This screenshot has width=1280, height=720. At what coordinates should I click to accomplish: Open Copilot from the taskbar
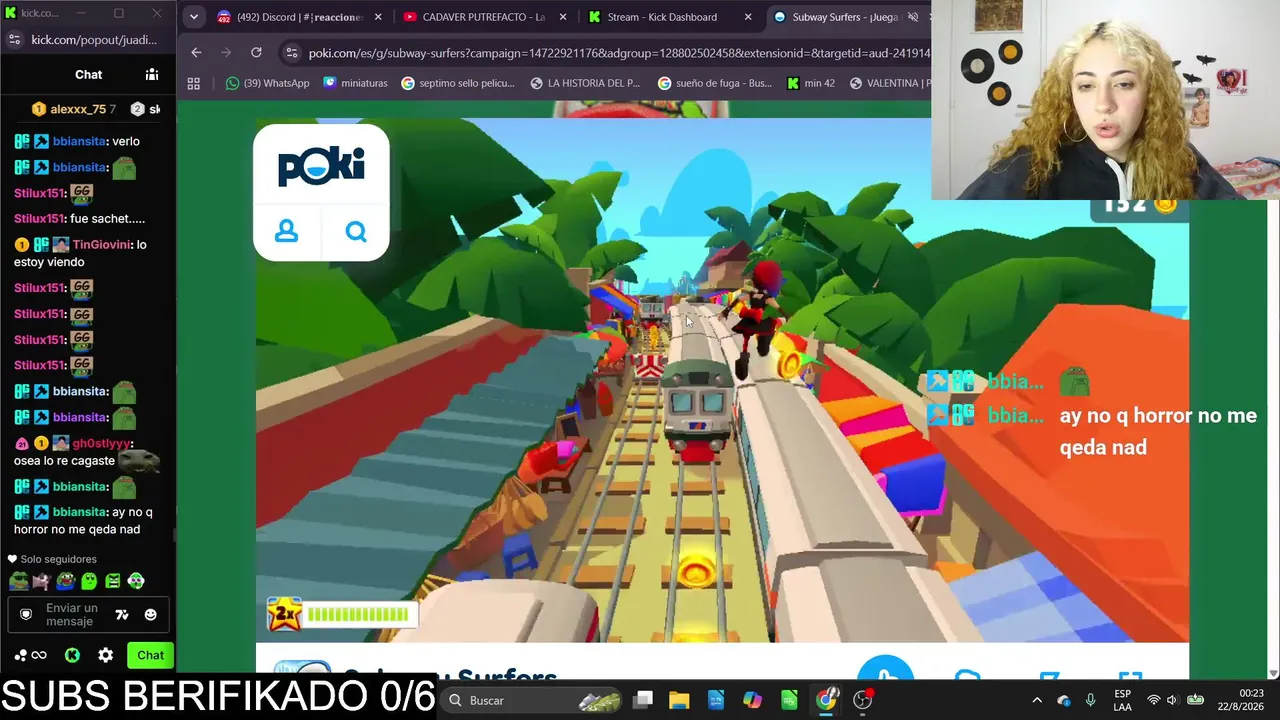coord(752,700)
